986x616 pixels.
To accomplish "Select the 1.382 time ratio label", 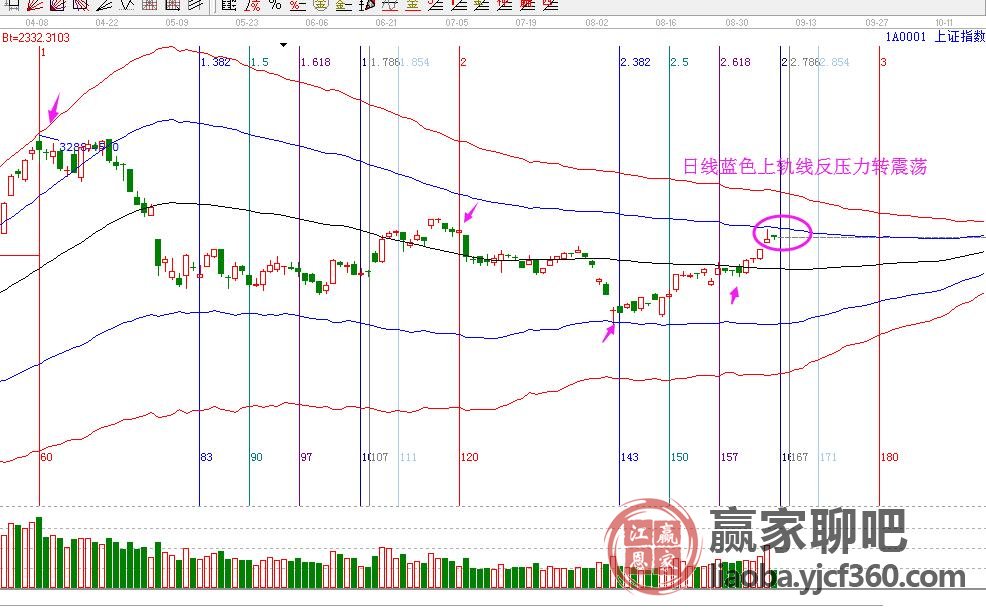I will [x=215, y=62].
